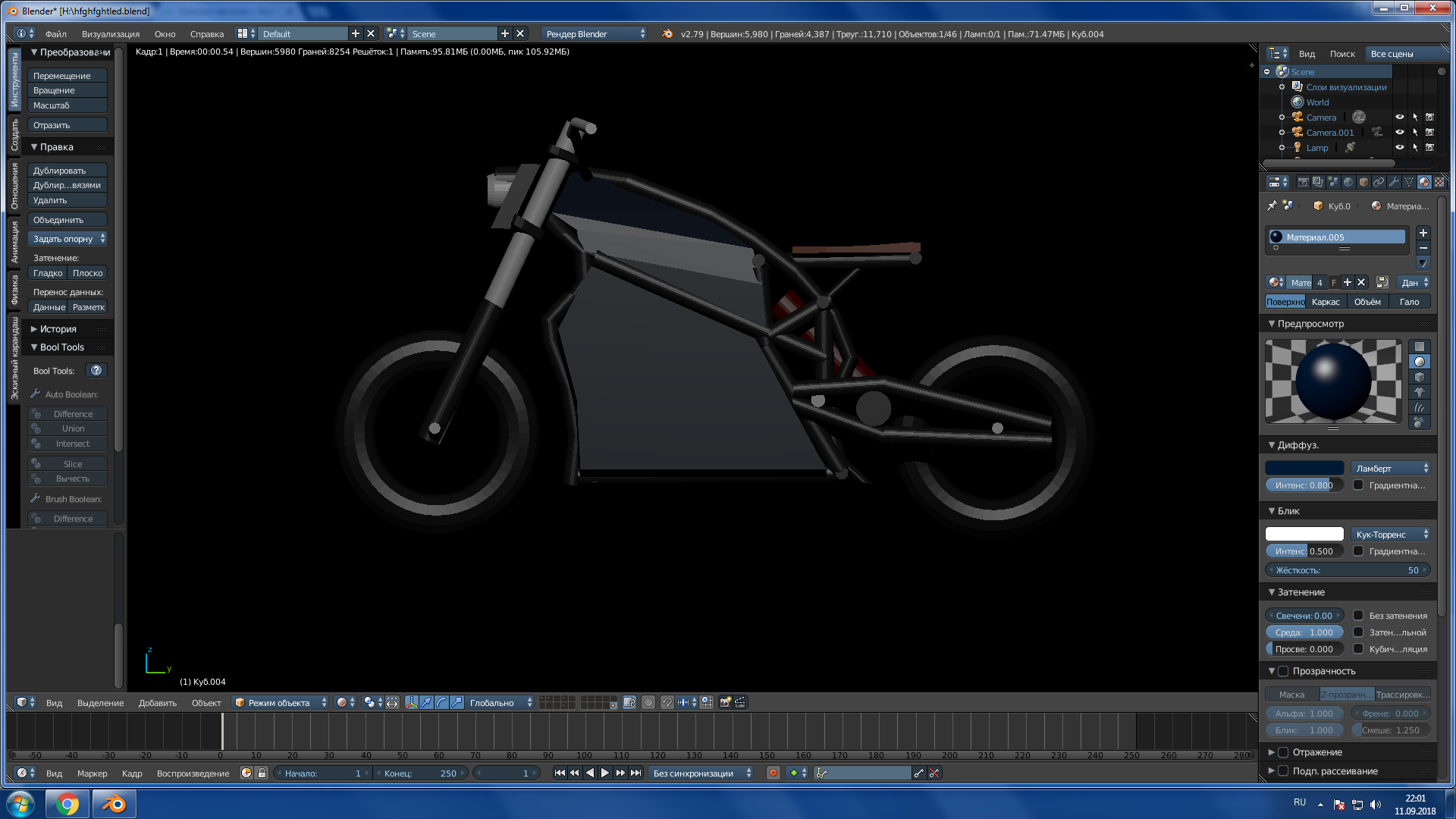The image size is (1456, 819).
Task: Click the Дублировать button
Action: click(67, 170)
